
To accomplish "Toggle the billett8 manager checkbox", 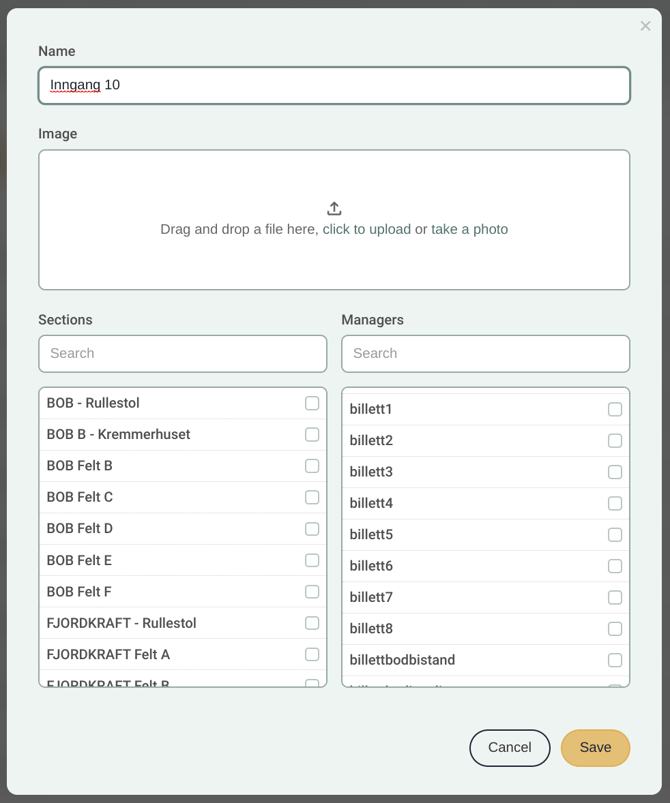I will coord(615,629).
